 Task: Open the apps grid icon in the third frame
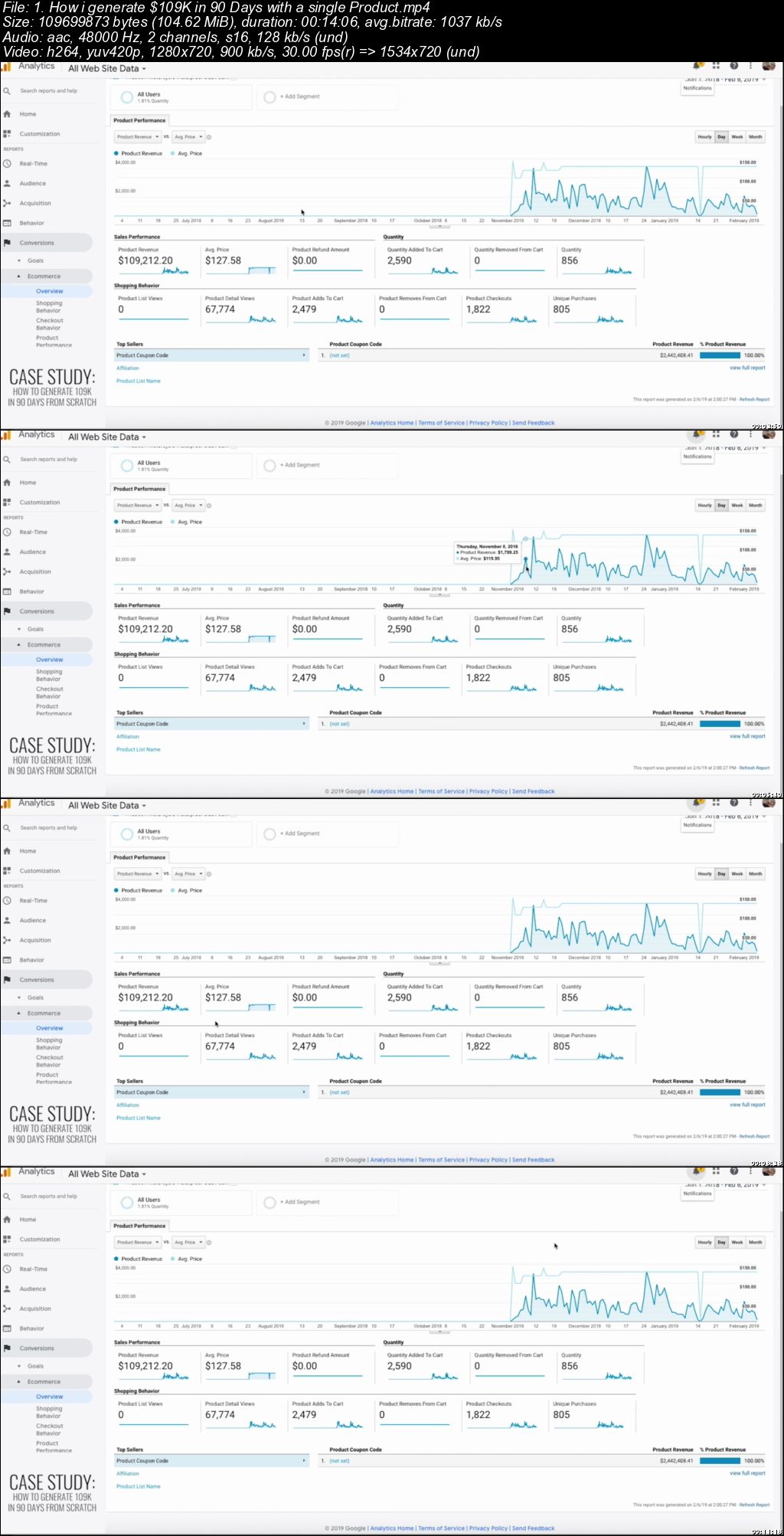pos(716,803)
